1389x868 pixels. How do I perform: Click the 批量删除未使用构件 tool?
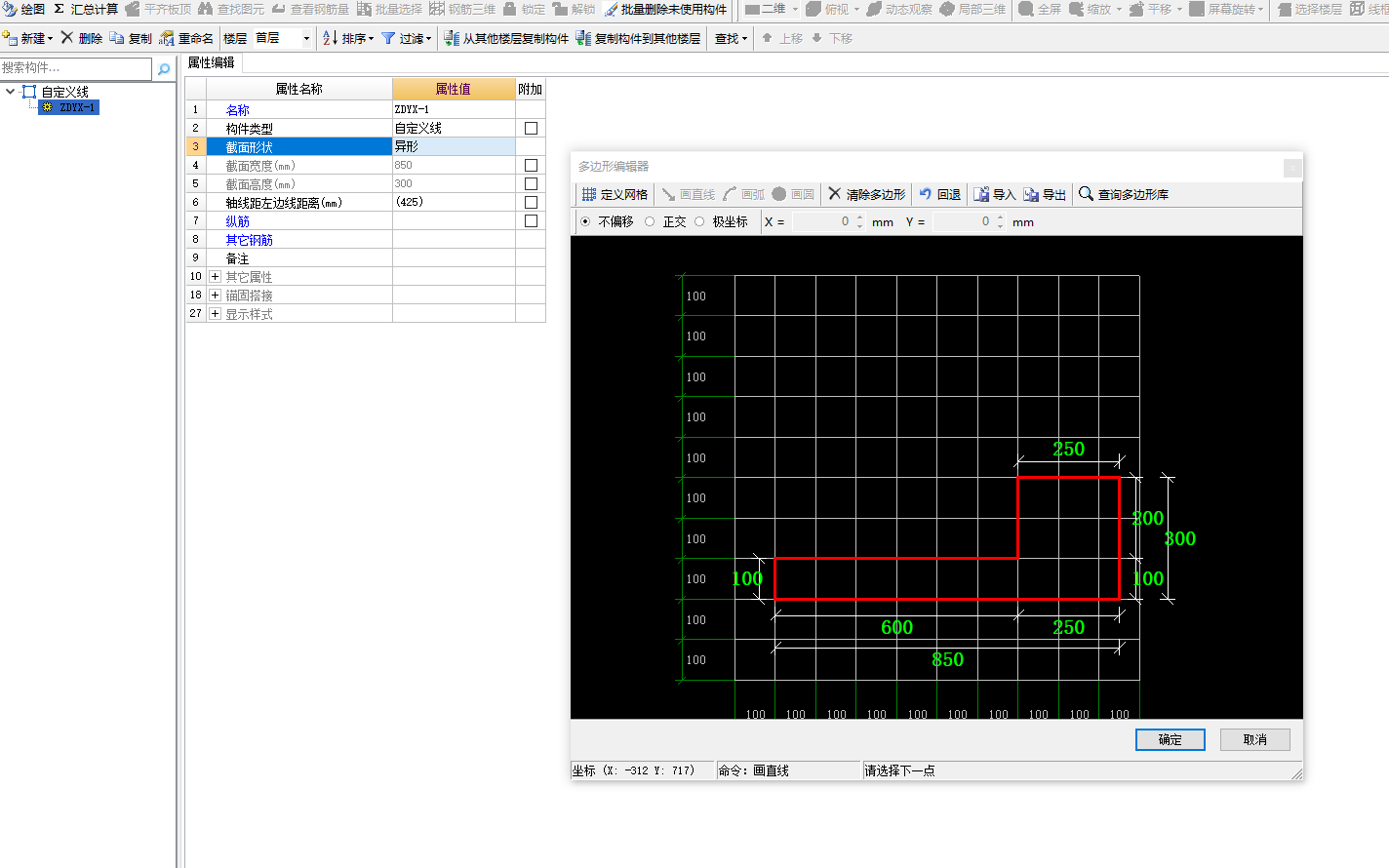click(665, 9)
